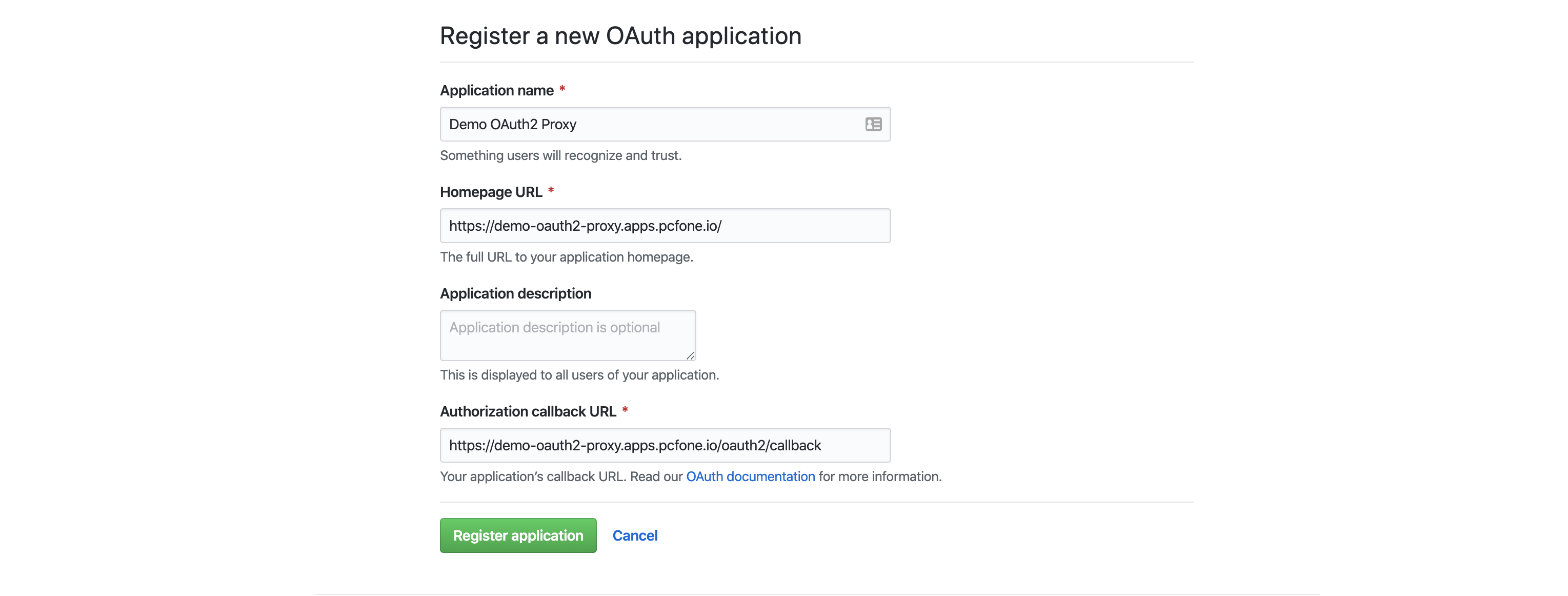
Task: Click the Cancel link
Action: 635,535
